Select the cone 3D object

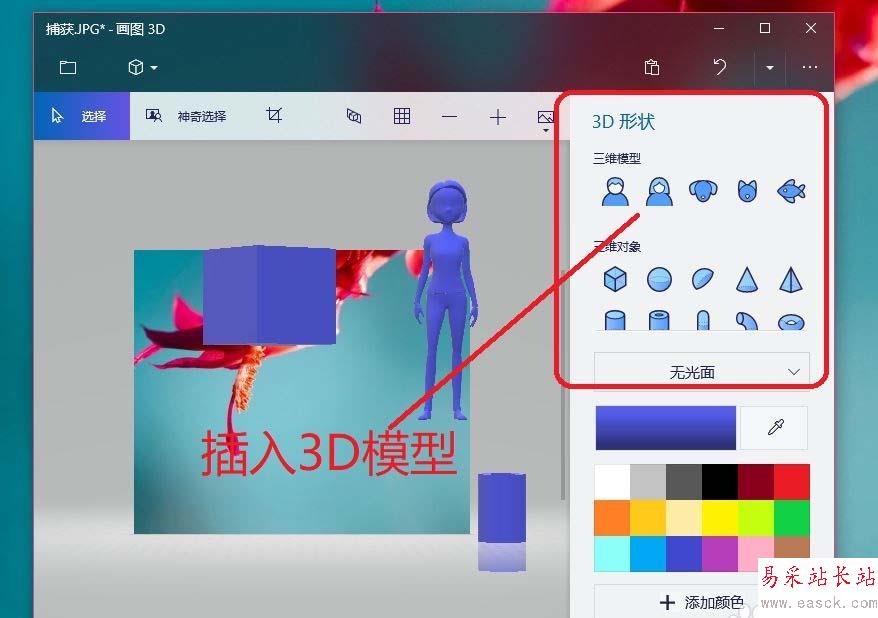pyautogui.click(x=747, y=279)
